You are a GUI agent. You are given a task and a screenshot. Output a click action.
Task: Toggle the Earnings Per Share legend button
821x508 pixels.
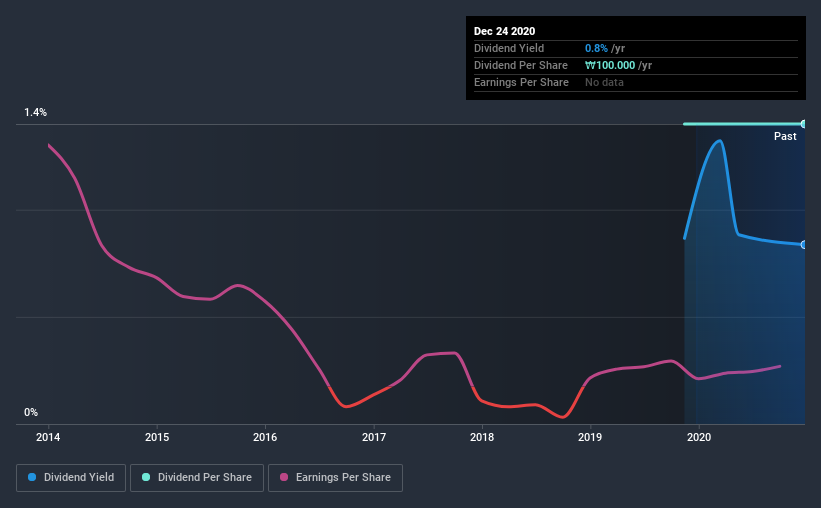point(335,478)
